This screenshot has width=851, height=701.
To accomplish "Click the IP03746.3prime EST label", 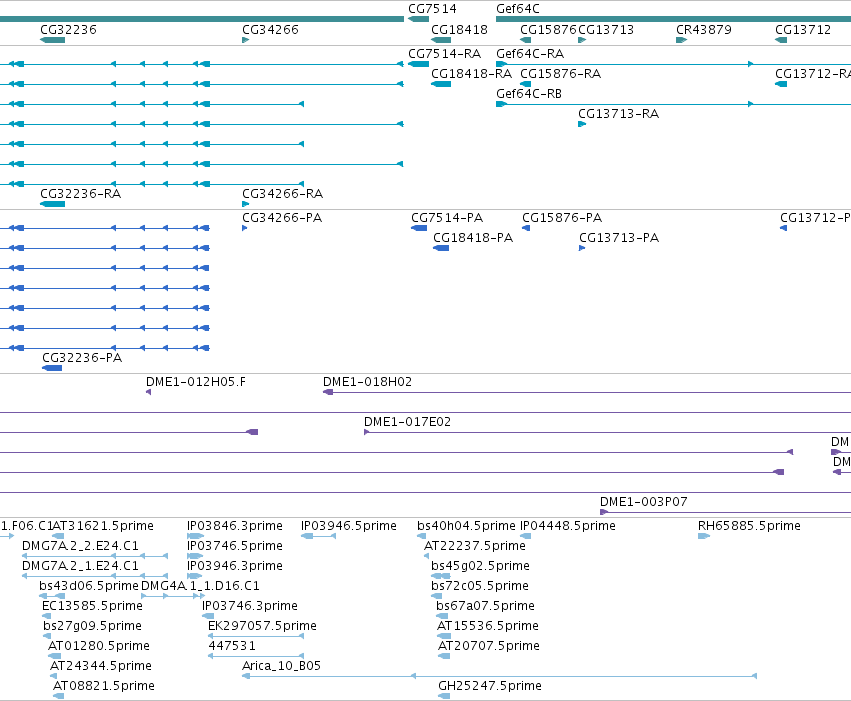I will point(250,606).
